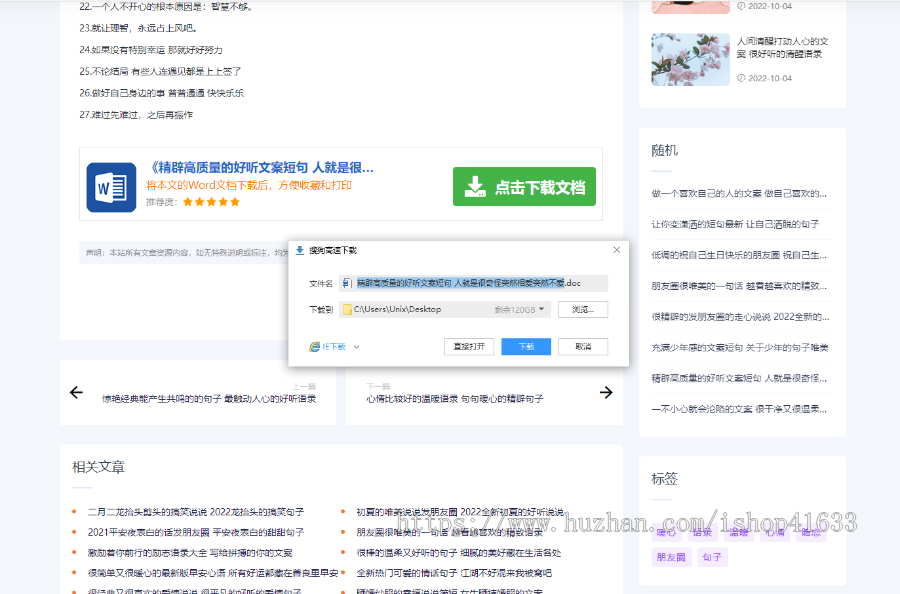
Task: Click the five-star 推荐度 rating
Action: (211, 202)
